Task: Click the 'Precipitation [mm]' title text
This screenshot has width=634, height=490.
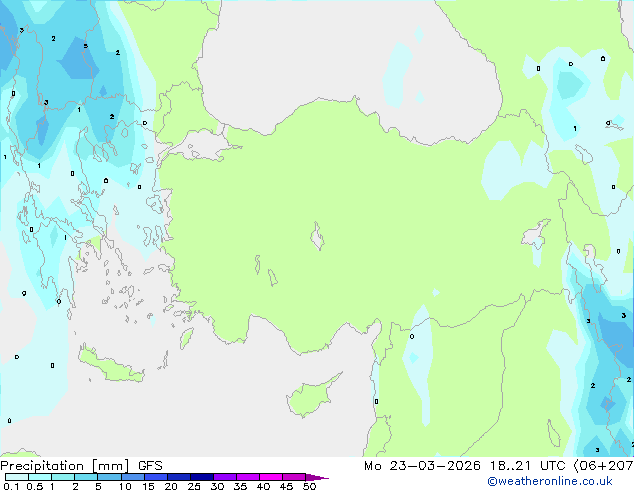Action: coord(65,466)
